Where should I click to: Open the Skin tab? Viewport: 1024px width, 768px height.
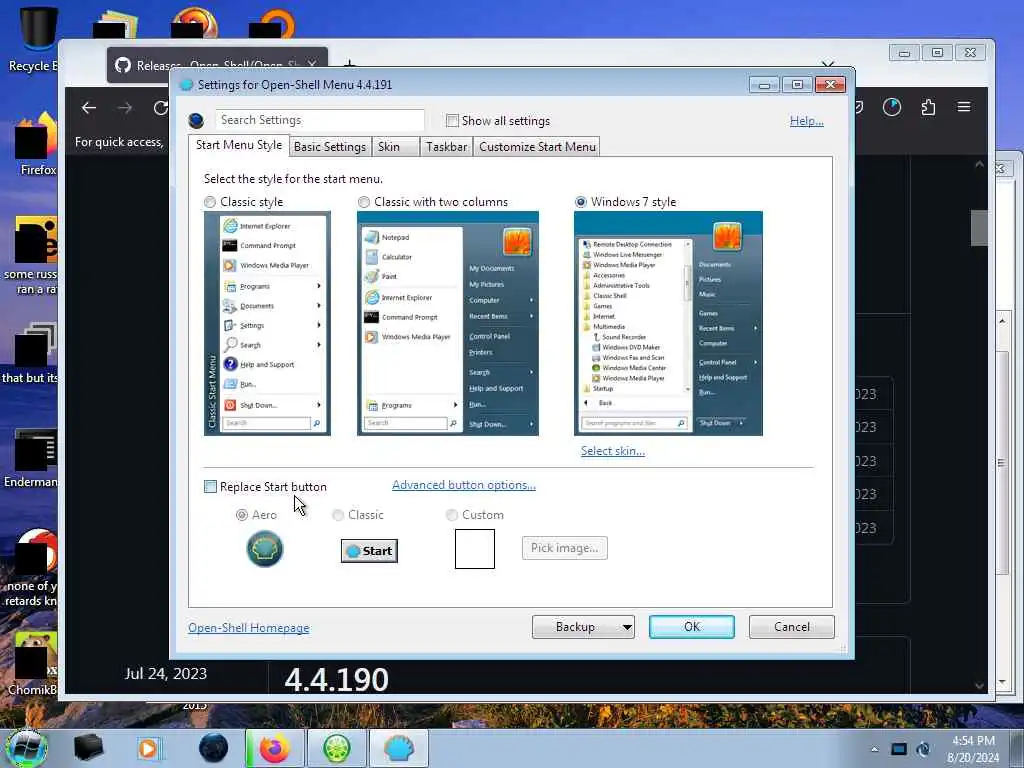[395, 147]
